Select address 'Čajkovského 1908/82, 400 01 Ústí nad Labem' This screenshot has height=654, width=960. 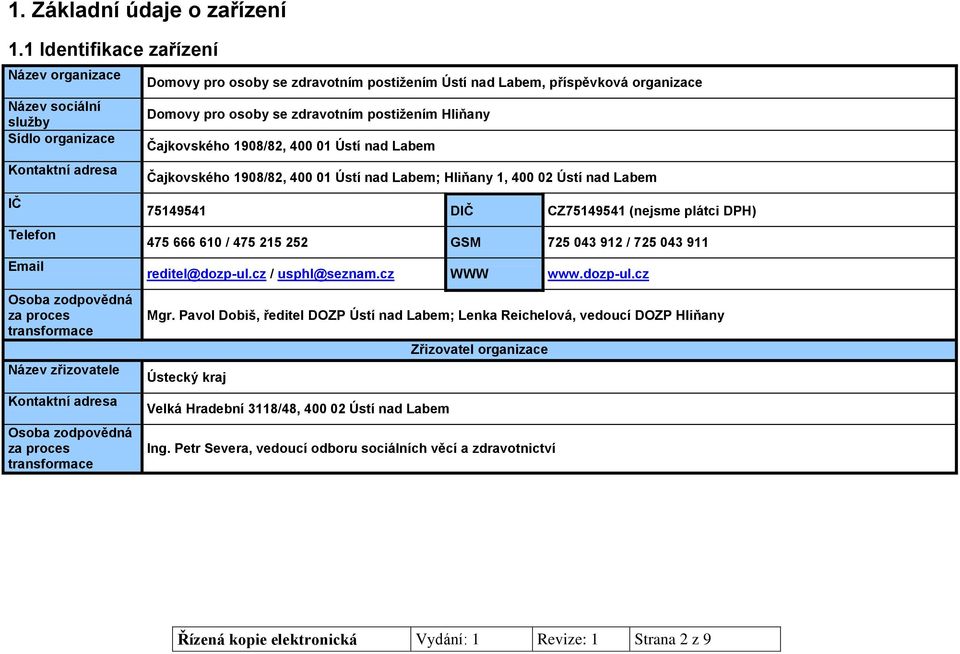291,146
